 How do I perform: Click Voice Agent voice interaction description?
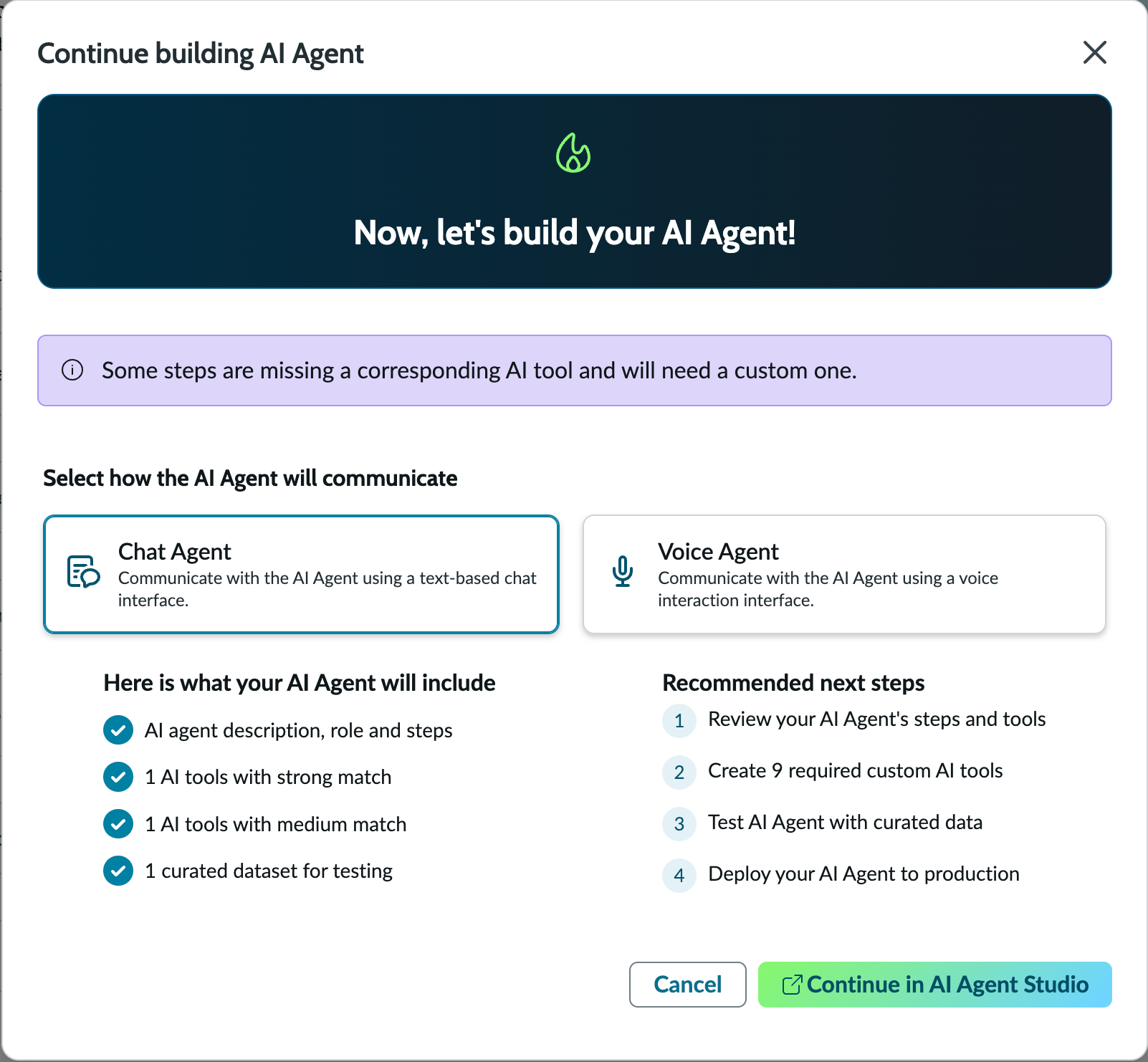click(x=828, y=589)
